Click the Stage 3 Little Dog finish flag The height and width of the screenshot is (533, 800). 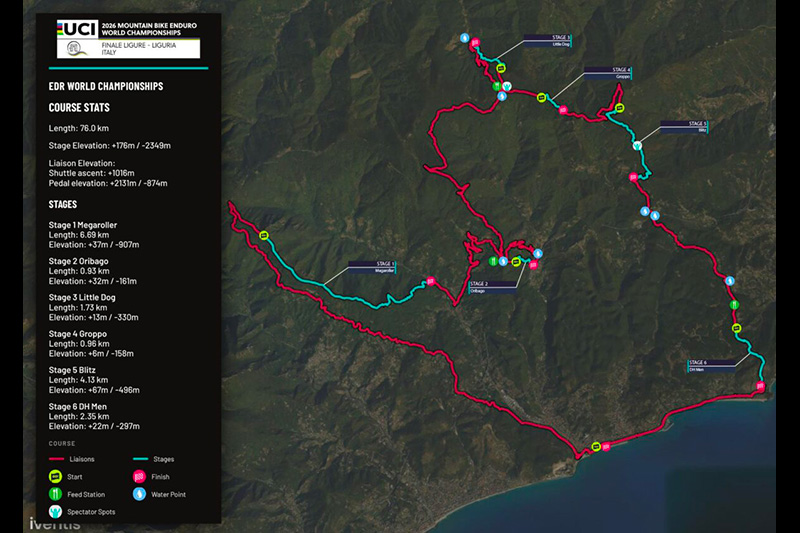tap(476, 42)
